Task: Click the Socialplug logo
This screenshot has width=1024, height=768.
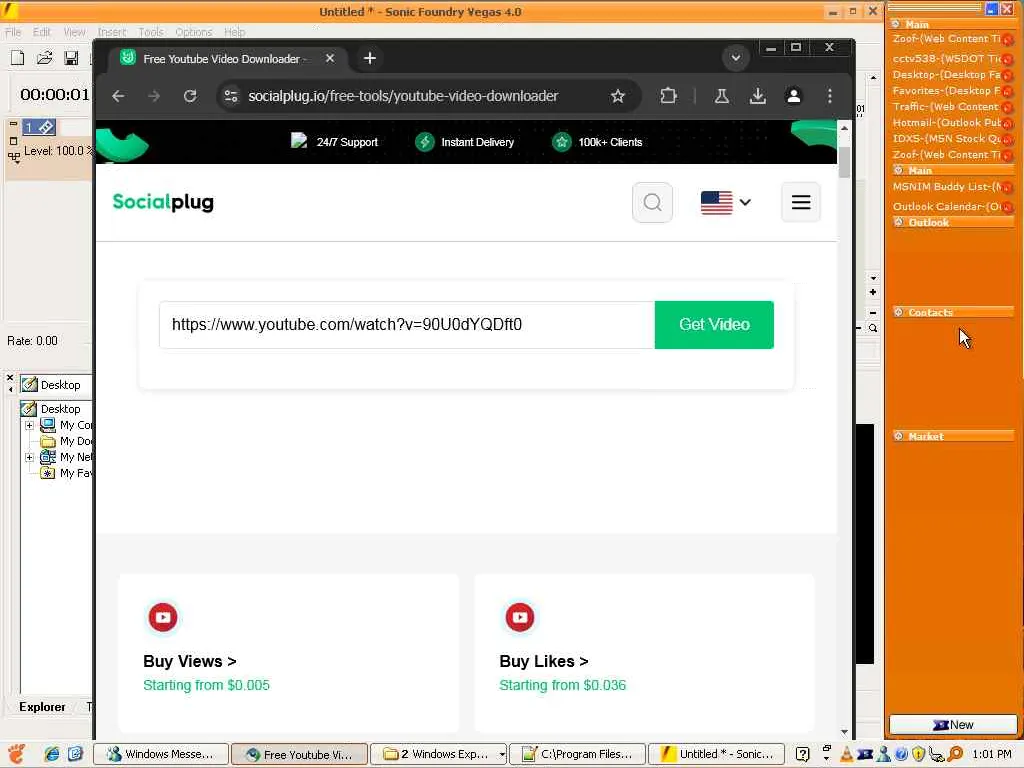Action: click(x=163, y=202)
